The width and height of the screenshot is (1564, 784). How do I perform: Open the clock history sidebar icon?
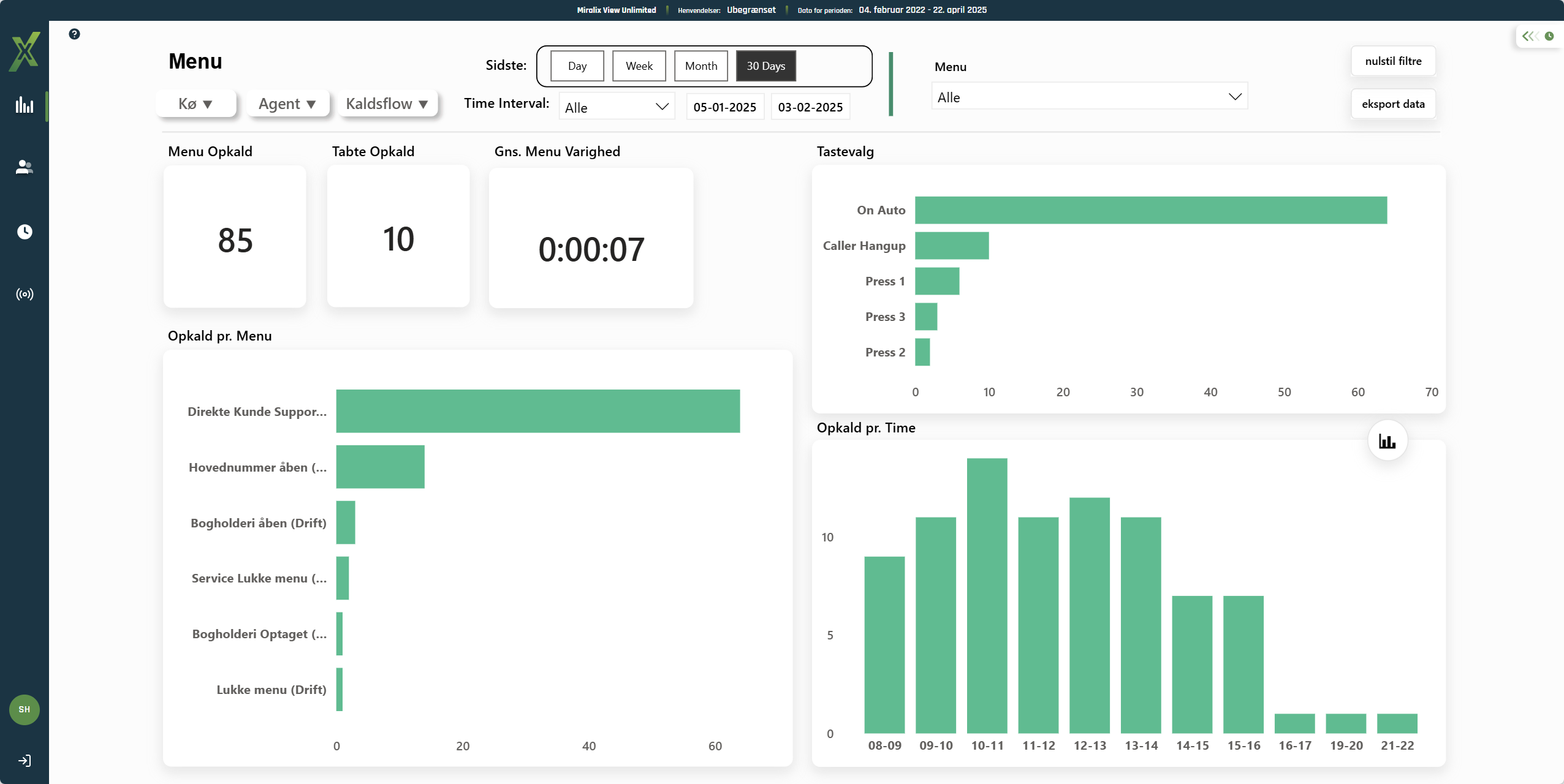coord(25,232)
